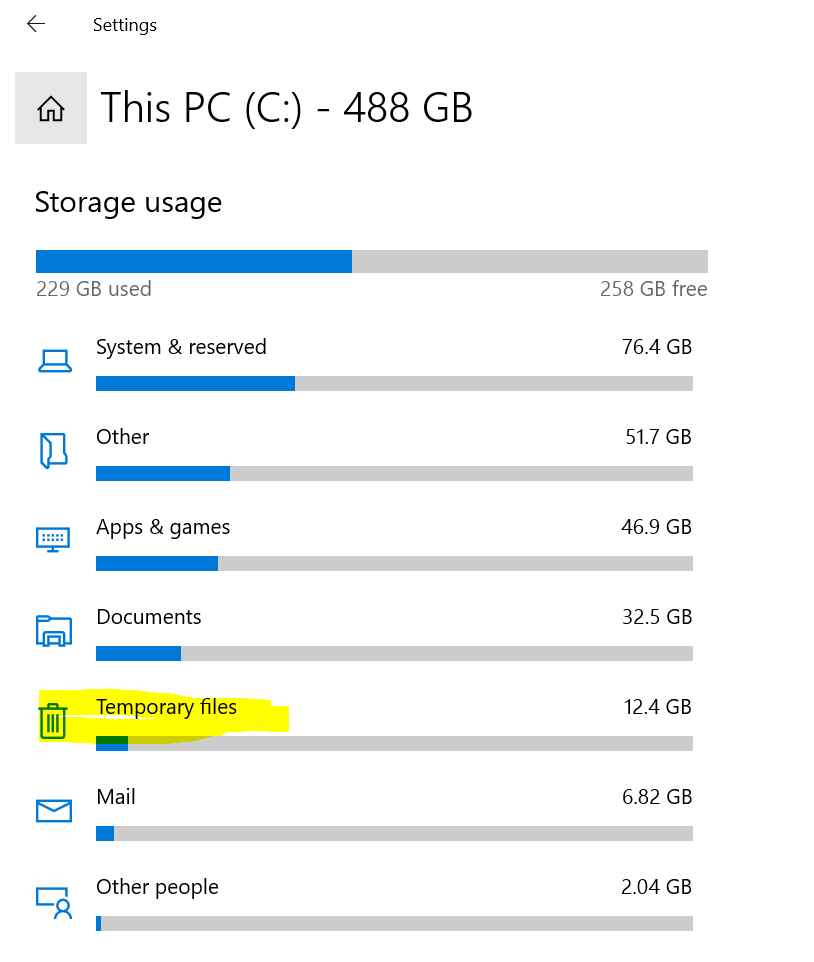Open Mail storage usage details
The height and width of the screenshot is (962, 814).
pyautogui.click(x=116, y=798)
